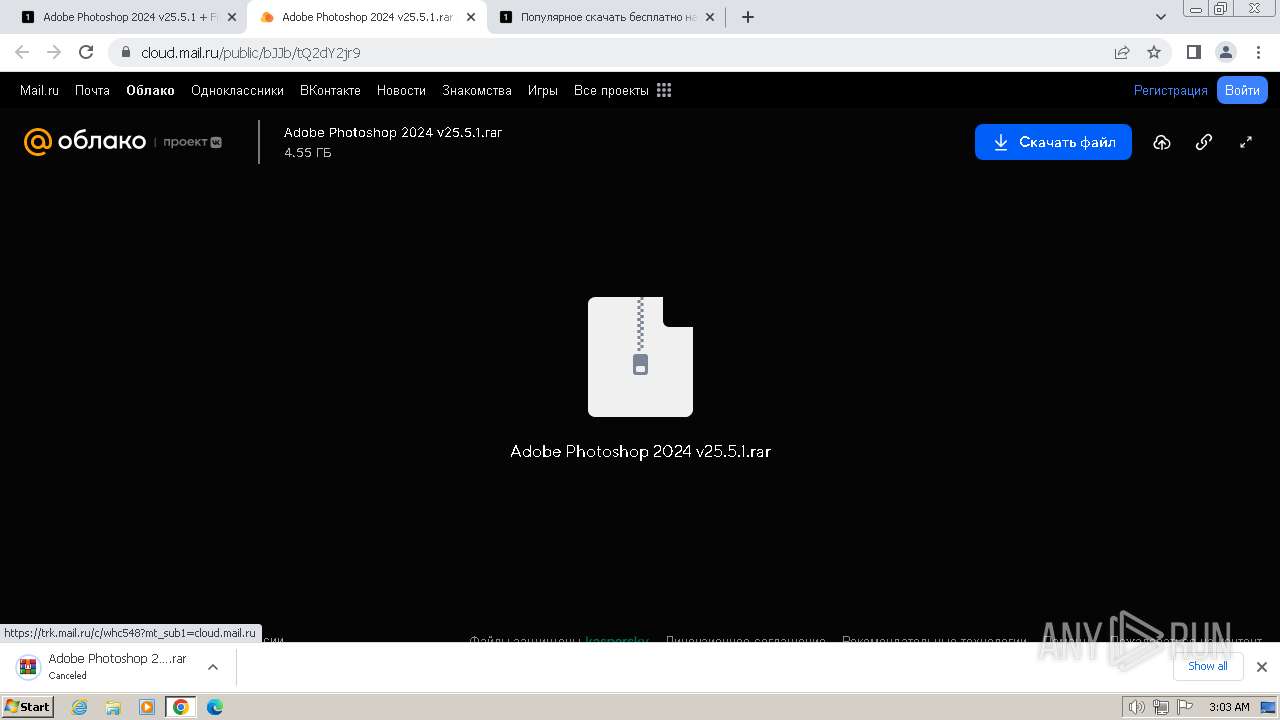This screenshot has height=720, width=1280.
Task: Click the Войти button
Action: [1242, 90]
